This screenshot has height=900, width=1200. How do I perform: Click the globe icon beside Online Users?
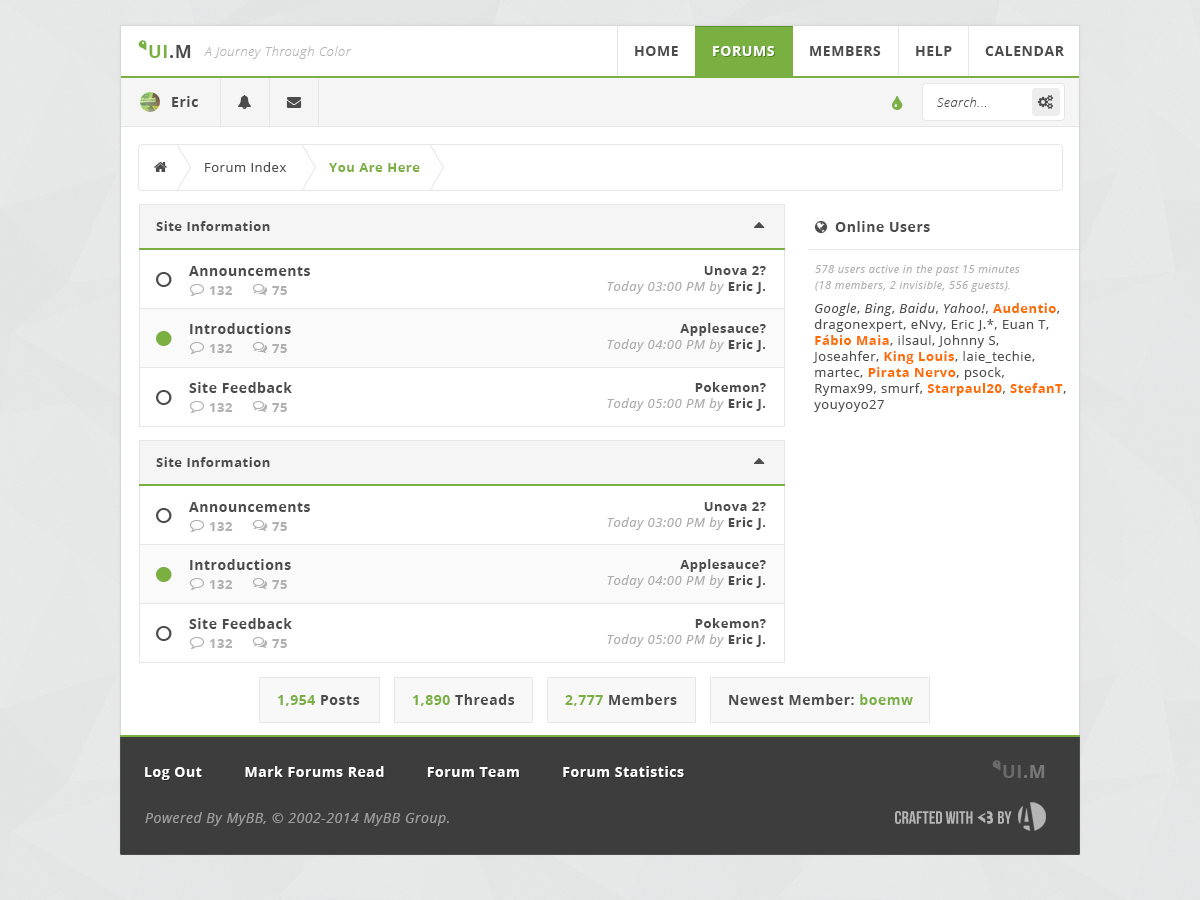pos(821,227)
